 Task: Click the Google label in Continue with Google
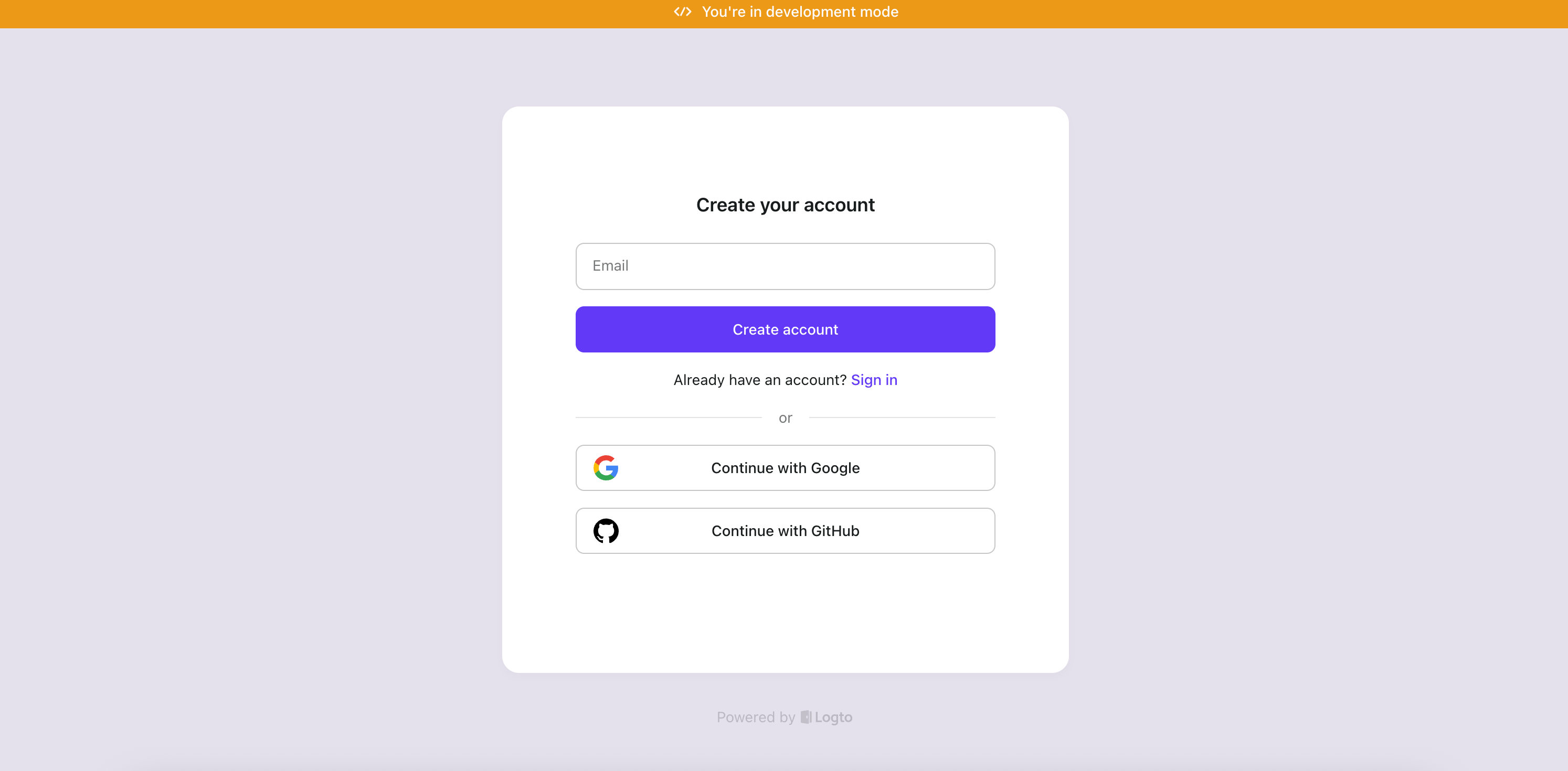835,468
